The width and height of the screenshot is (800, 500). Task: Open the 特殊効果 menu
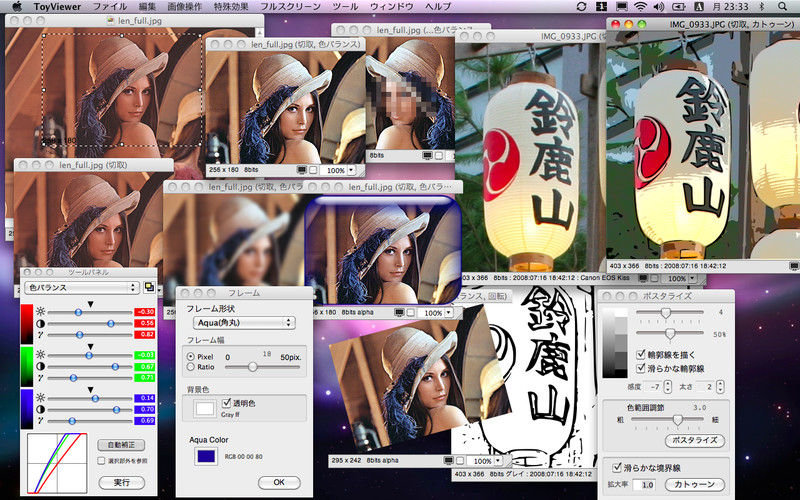coord(231,7)
